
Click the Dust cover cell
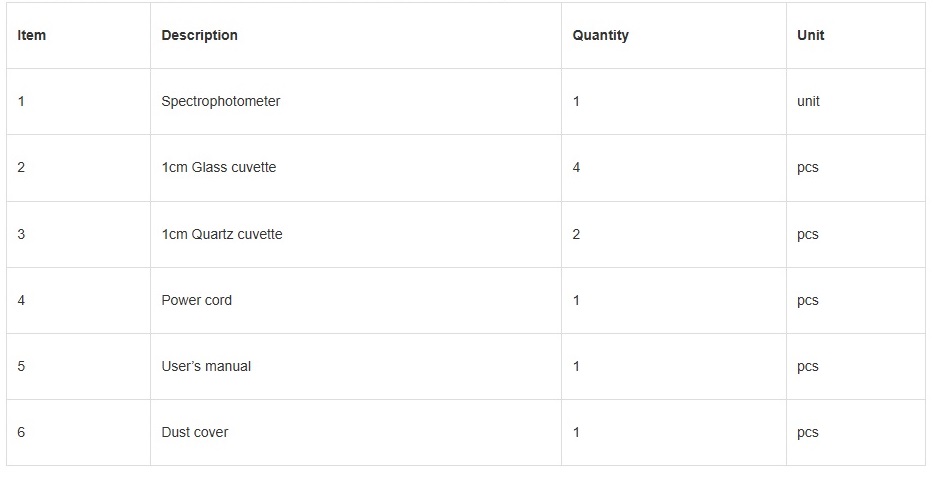click(195, 432)
